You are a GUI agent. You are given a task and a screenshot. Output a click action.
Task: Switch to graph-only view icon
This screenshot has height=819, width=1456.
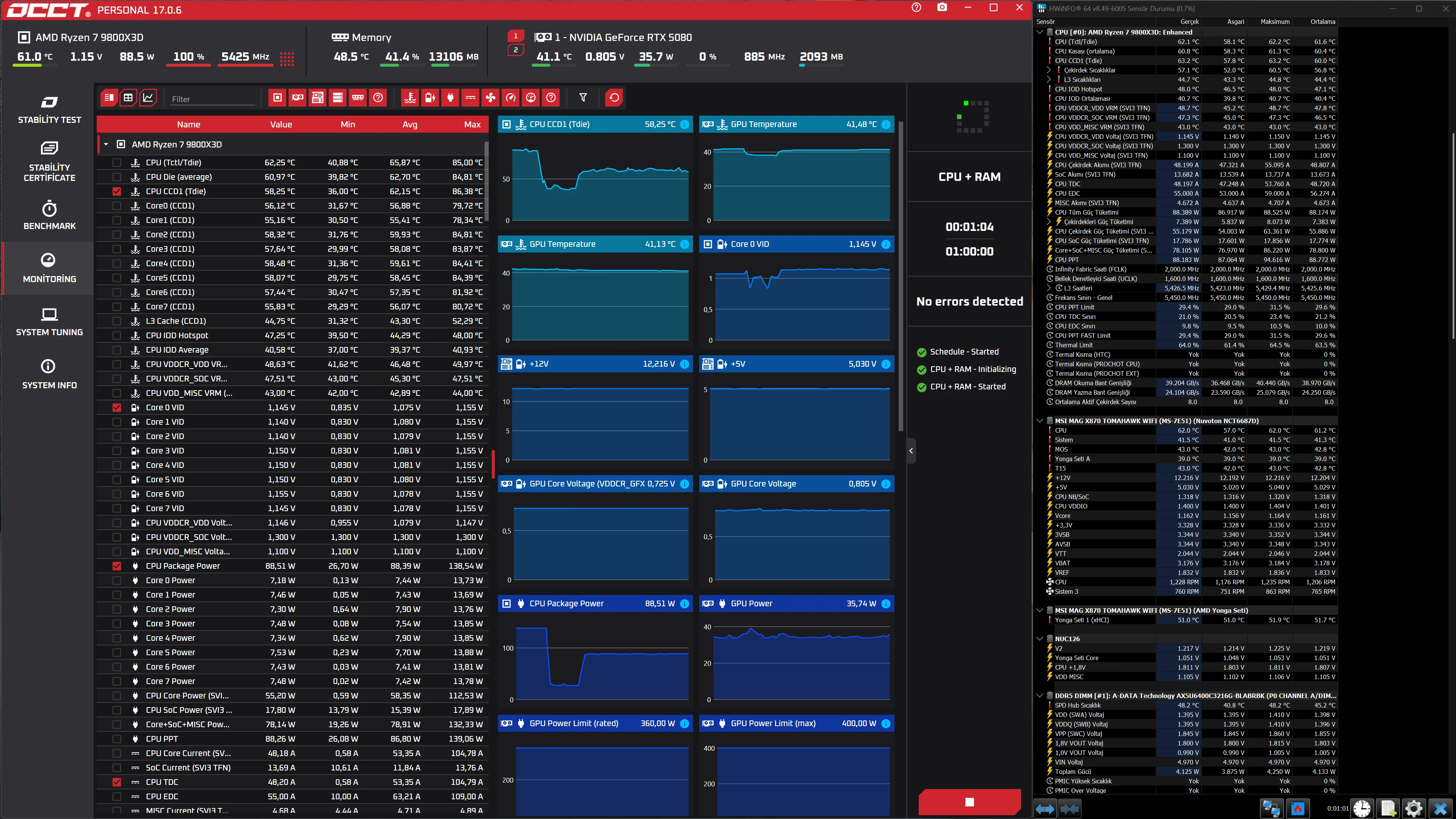click(x=148, y=98)
